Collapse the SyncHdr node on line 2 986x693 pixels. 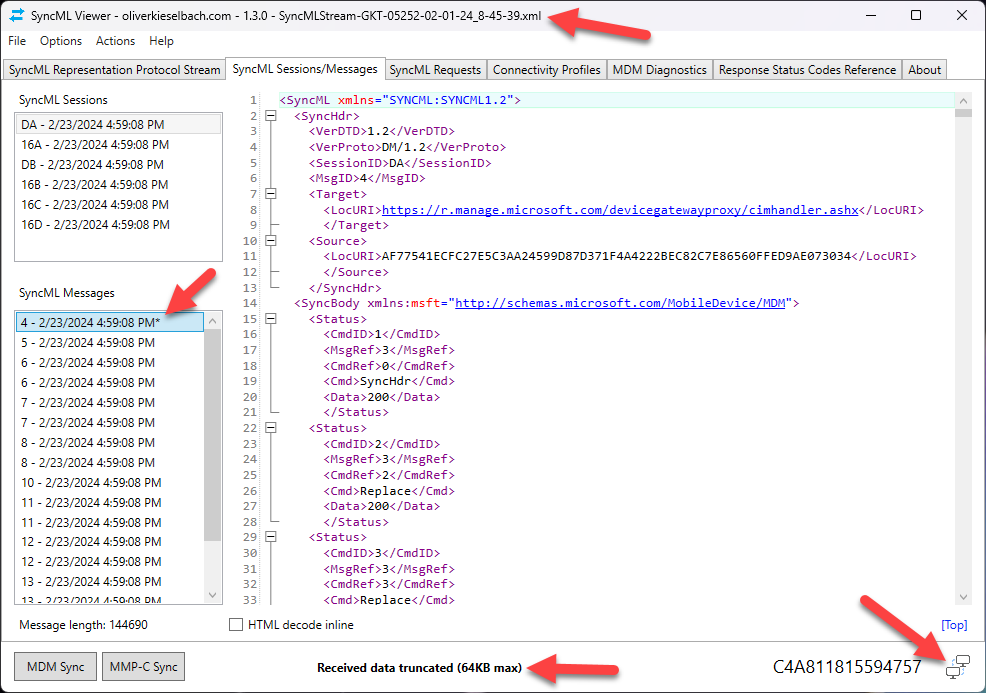pyautogui.click(x=270, y=116)
